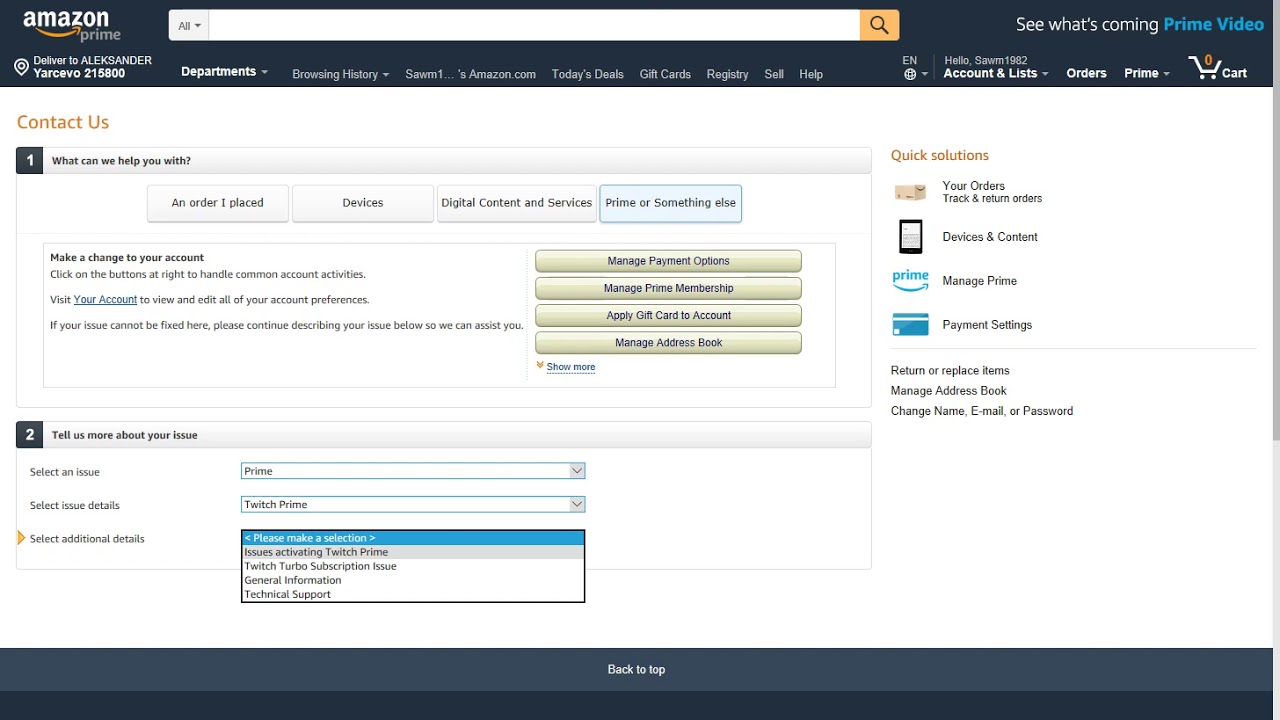Focus the Amazon search input field
This screenshot has width=1280, height=720.
[x=534, y=26]
